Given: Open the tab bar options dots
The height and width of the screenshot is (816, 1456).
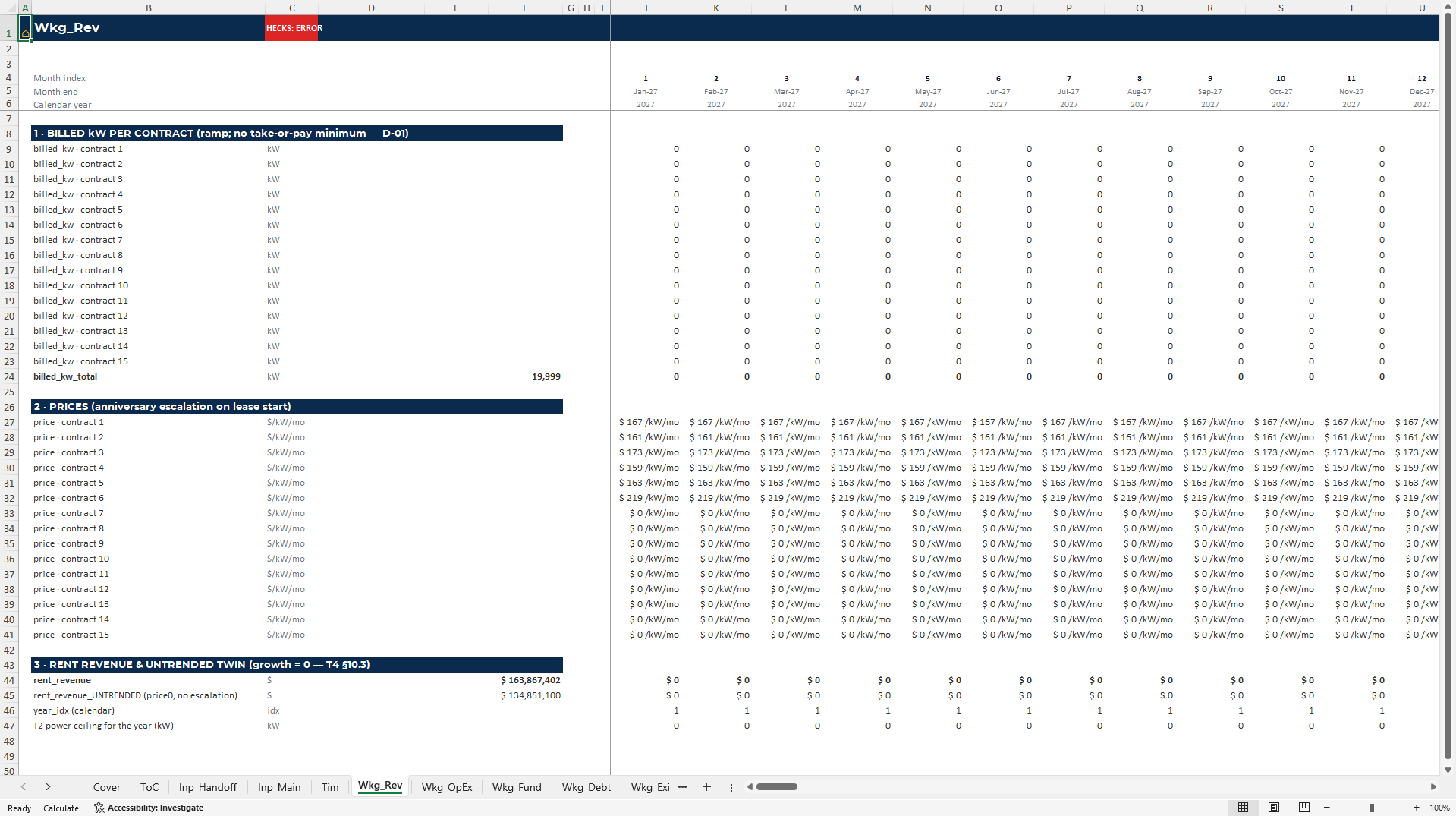Looking at the screenshot, I should [x=731, y=787].
